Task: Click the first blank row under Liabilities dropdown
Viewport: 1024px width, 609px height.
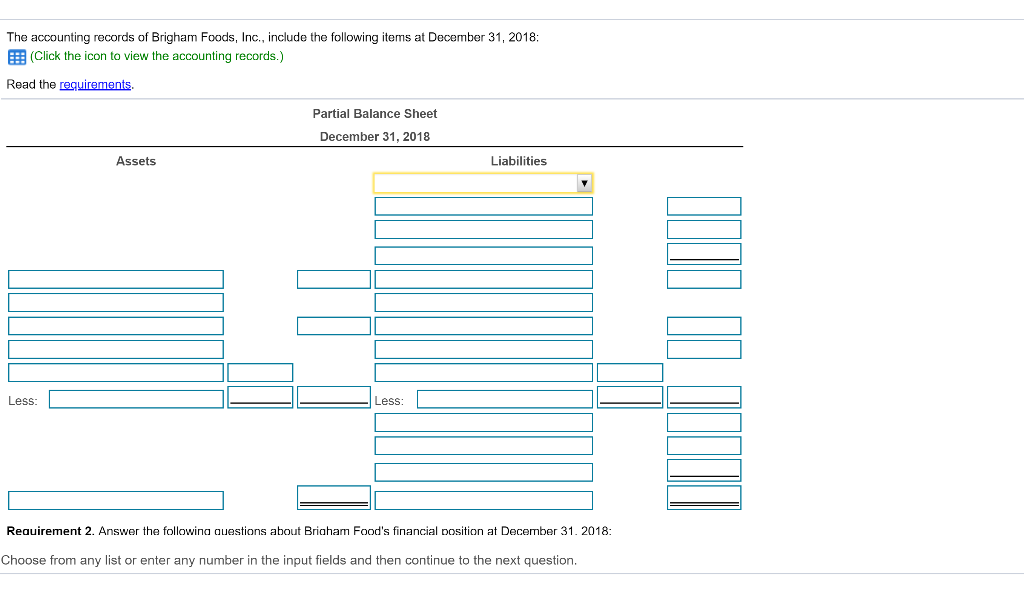Action: [x=483, y=206]
